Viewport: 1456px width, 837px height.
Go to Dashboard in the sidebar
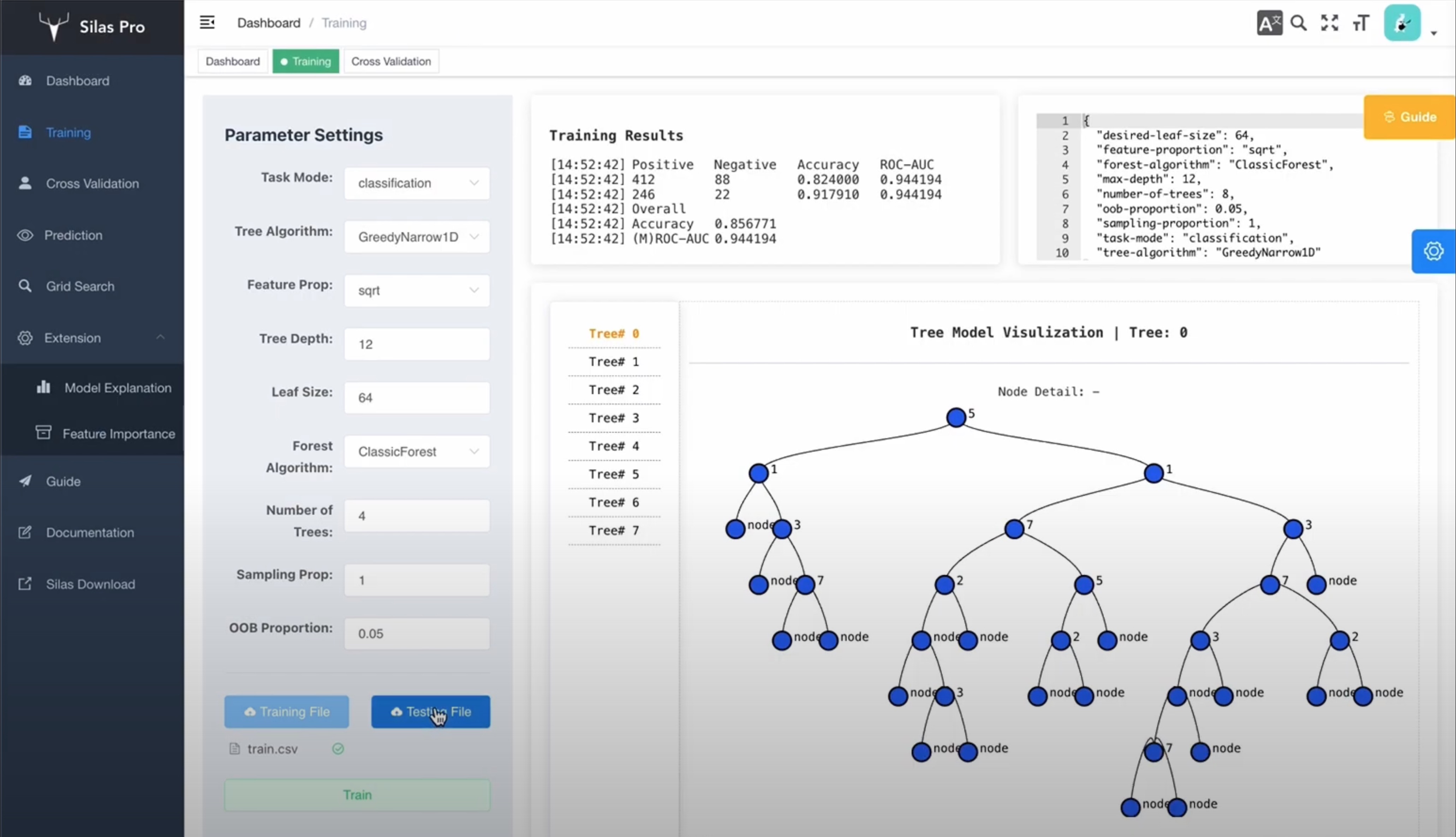point(92,81)
